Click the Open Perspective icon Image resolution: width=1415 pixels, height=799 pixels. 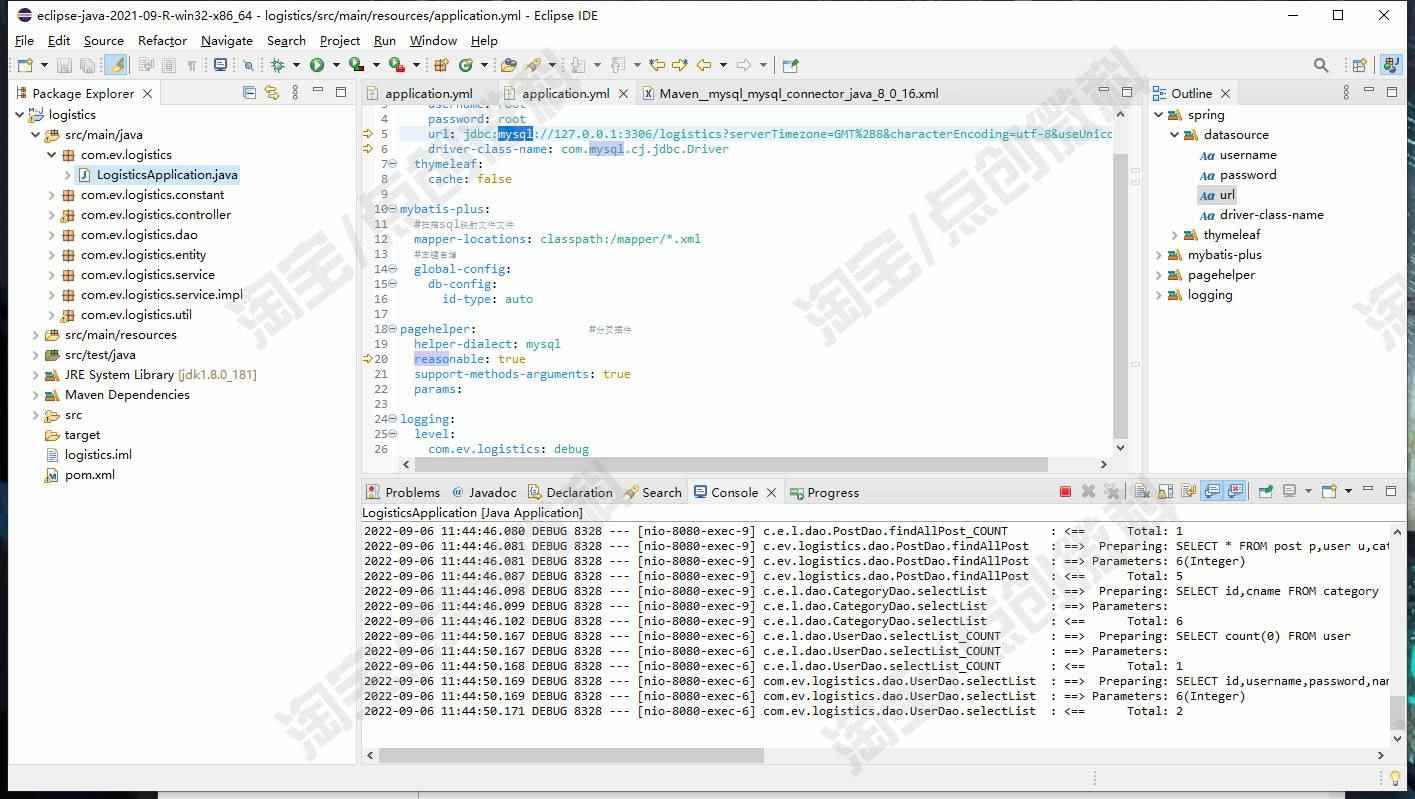click(1359, 65)
